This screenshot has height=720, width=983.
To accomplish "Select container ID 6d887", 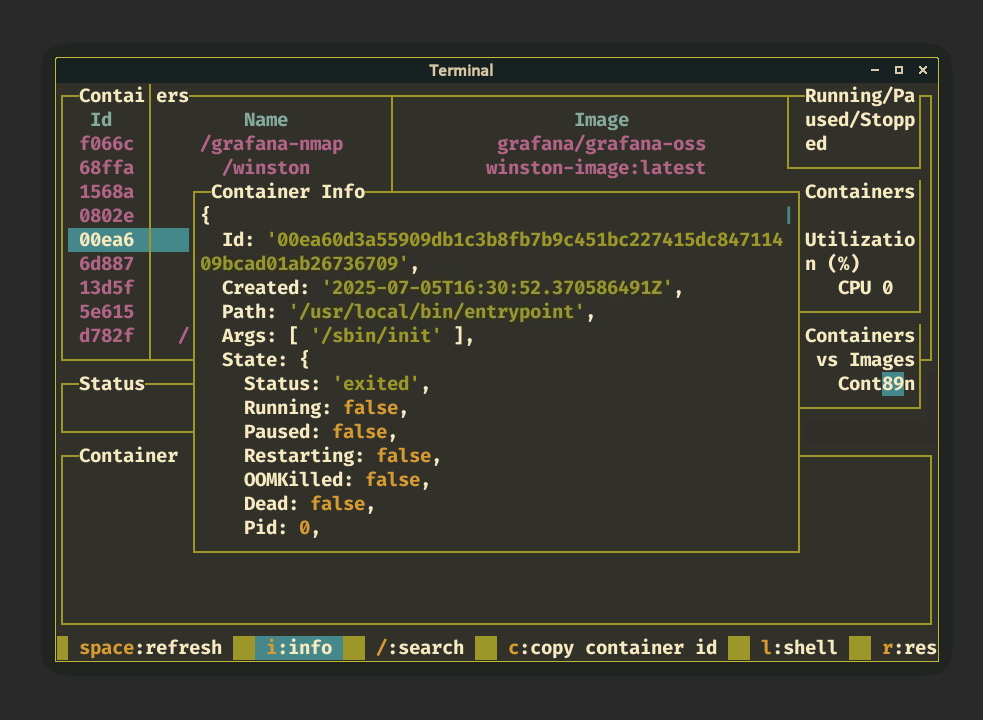I will (106, 263).
